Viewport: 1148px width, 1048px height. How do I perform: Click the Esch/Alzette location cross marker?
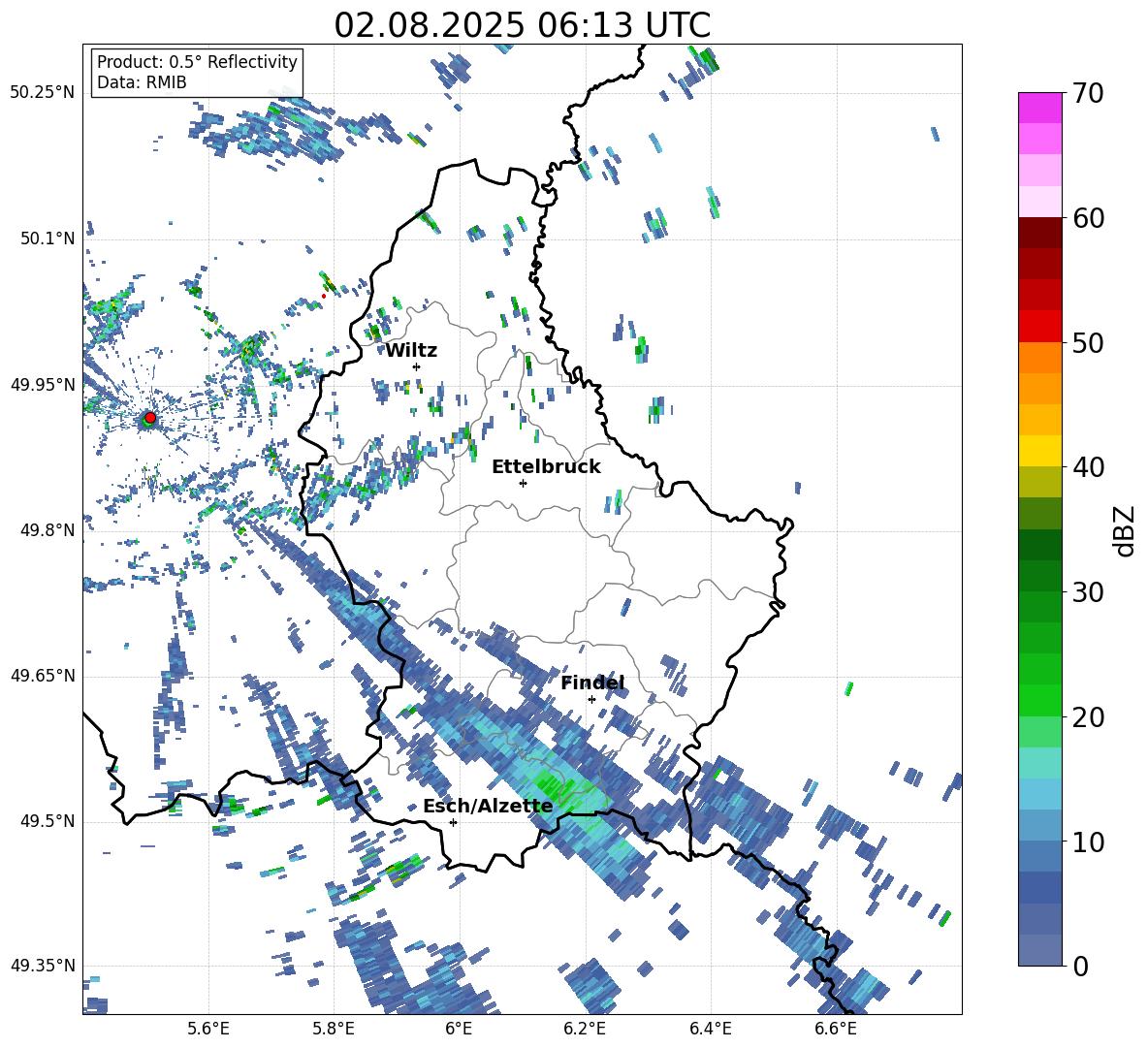[x=453, y=822]
